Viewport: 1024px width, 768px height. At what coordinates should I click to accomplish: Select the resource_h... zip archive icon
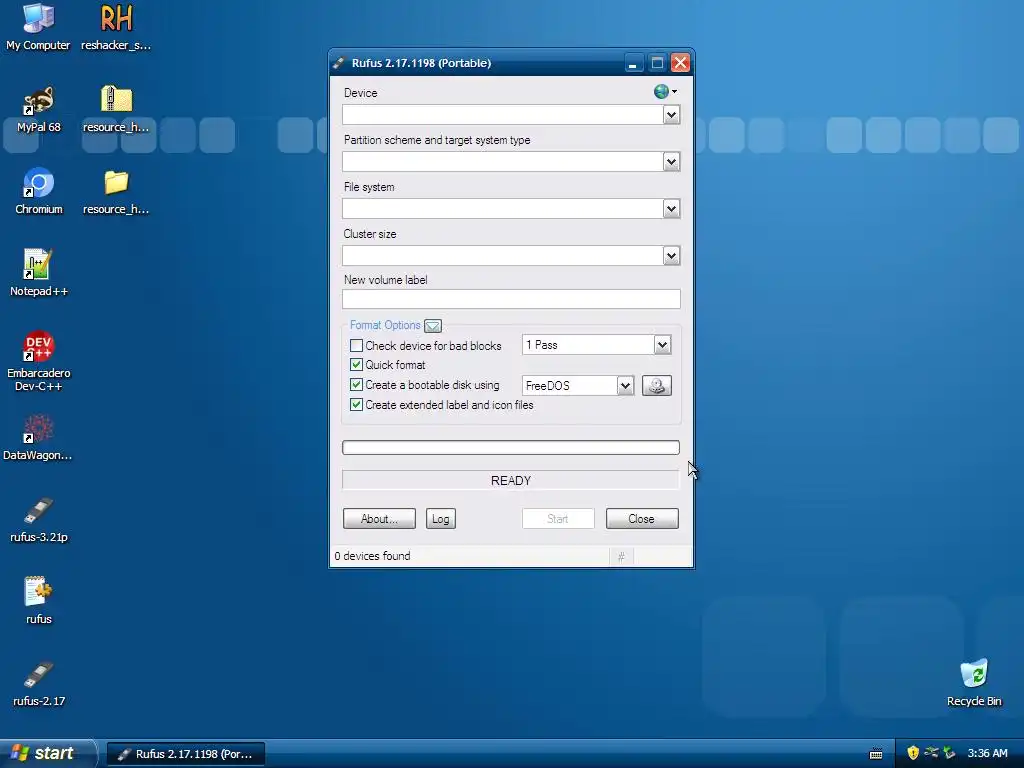coord(116,109)
